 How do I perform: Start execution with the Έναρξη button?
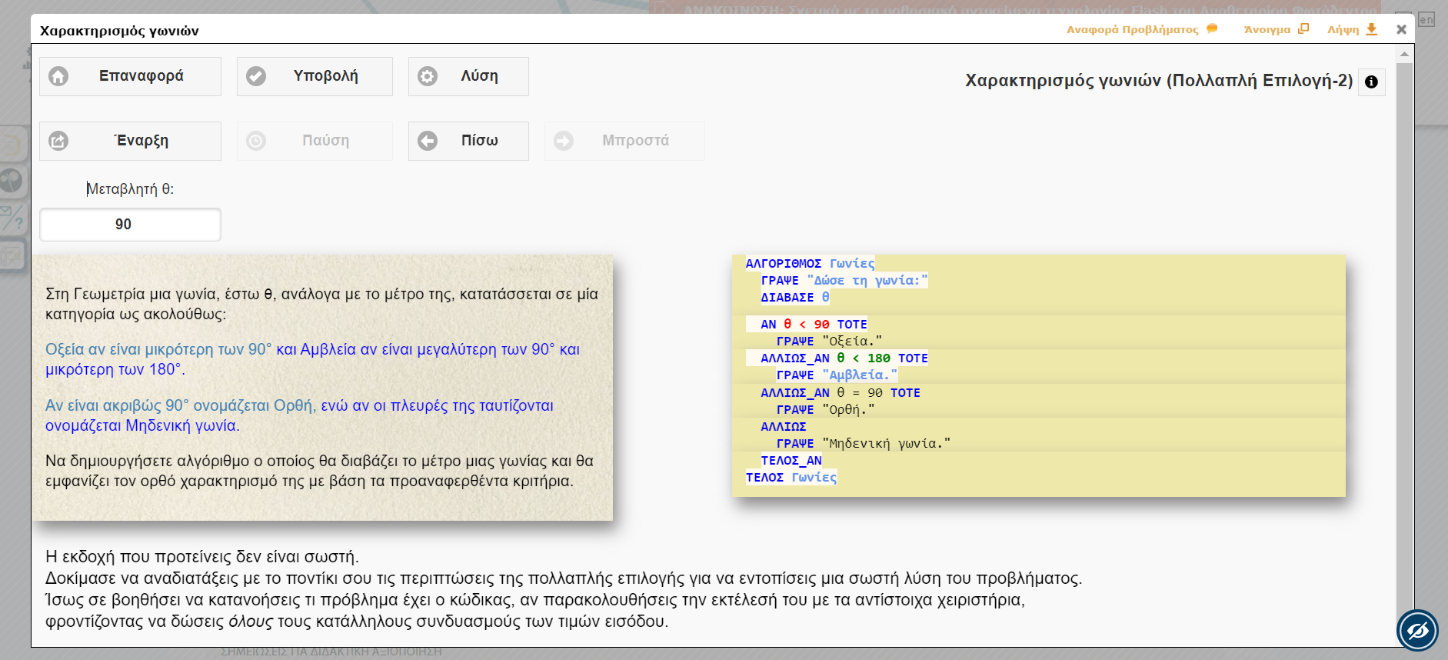pyautogui.click(x=130, y=141)
